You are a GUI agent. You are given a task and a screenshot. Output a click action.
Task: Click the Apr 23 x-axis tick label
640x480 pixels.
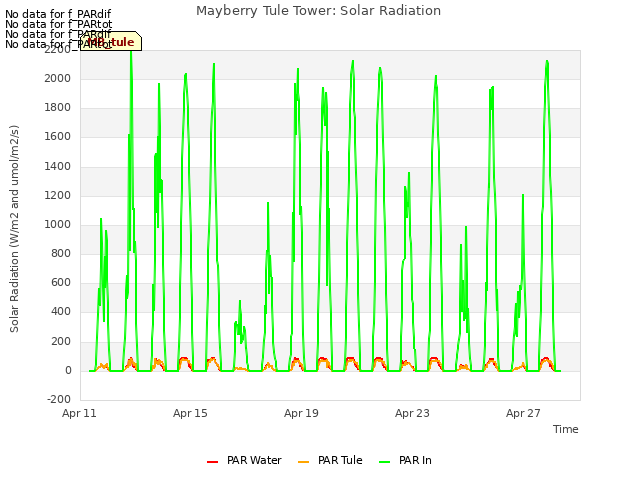point(412,413)
